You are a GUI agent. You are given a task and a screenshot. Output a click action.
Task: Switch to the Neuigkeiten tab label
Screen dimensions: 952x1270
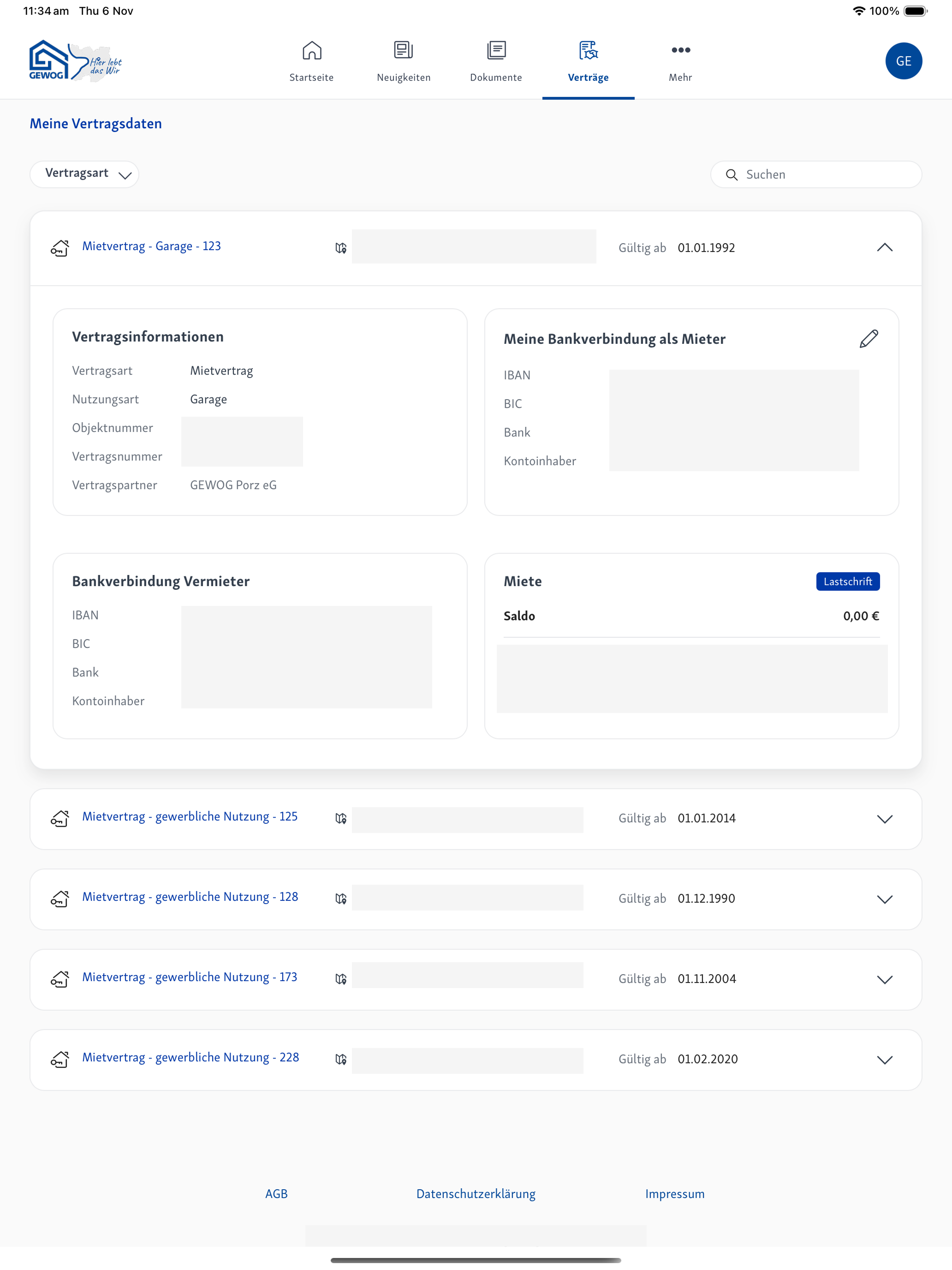(404, 78)
